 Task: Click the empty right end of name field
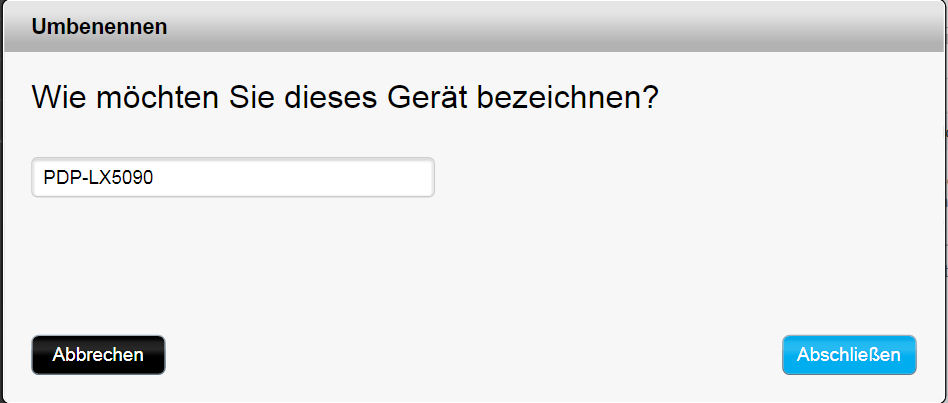tap(380, 178)
